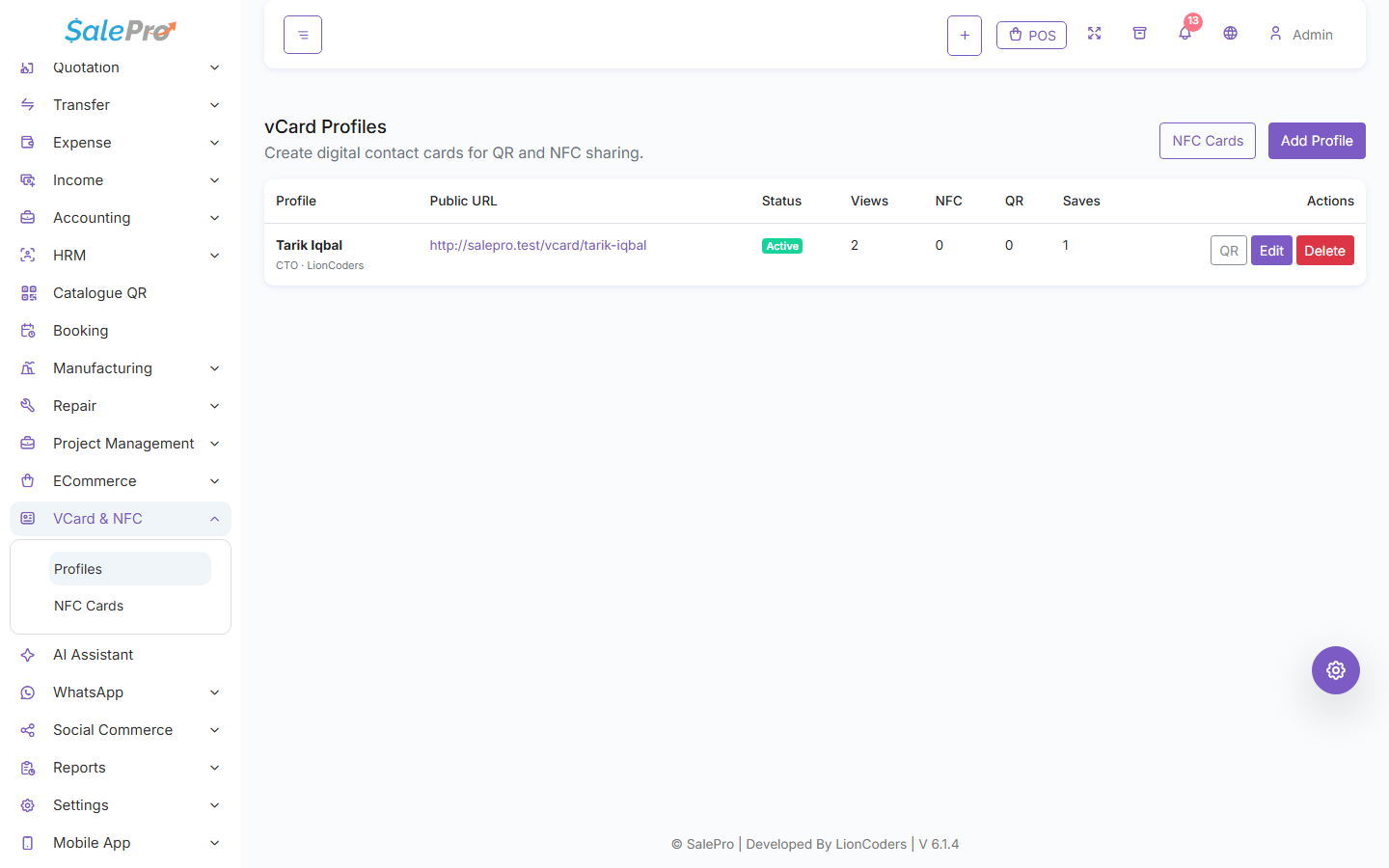Expand the Accounting menu chevron
Image resolution: width=1389 pixels, height=868 pixels.
click(215, 218)
